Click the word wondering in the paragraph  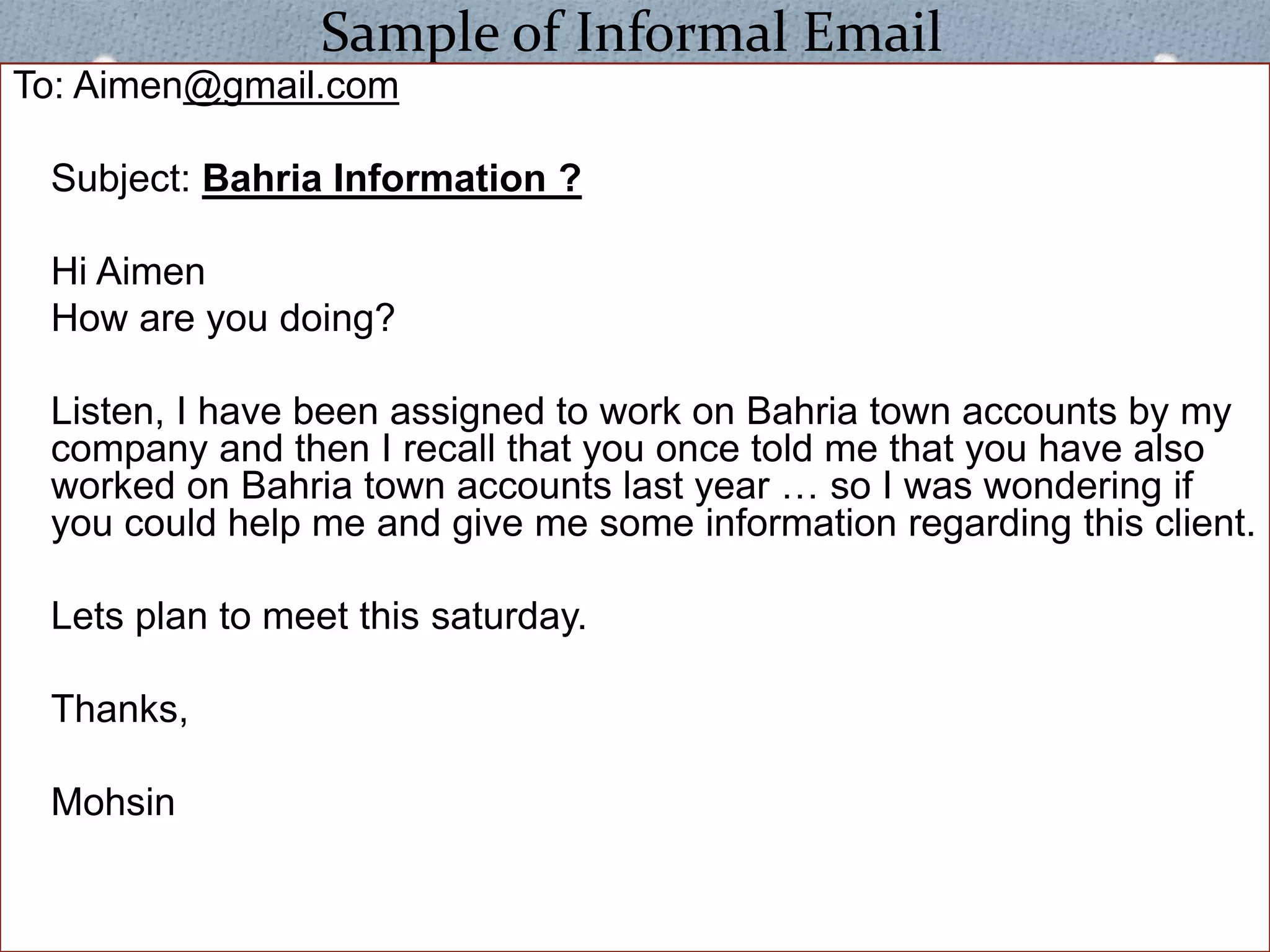(1073, 487)
